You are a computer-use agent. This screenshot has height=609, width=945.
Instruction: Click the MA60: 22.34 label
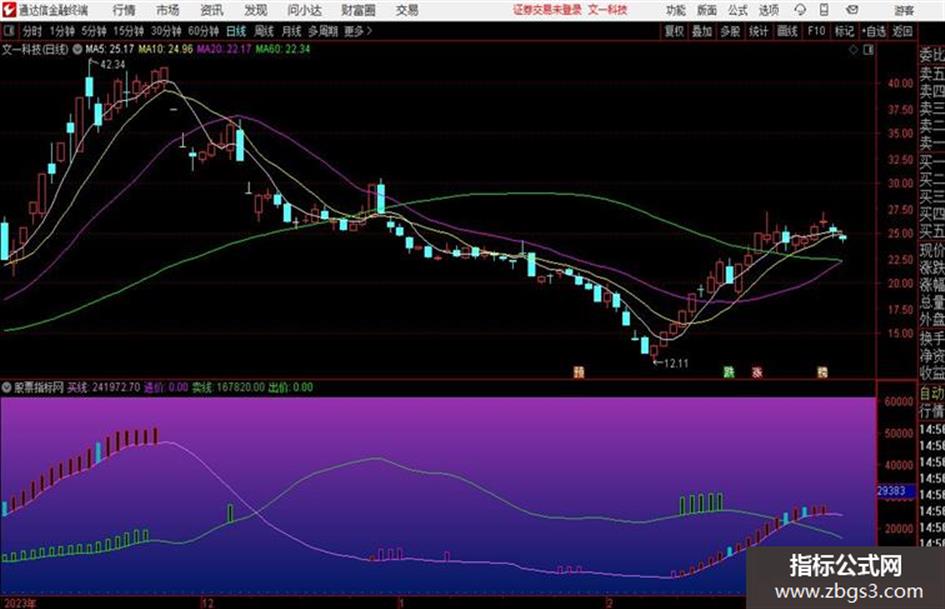click(x=283, y=49)
